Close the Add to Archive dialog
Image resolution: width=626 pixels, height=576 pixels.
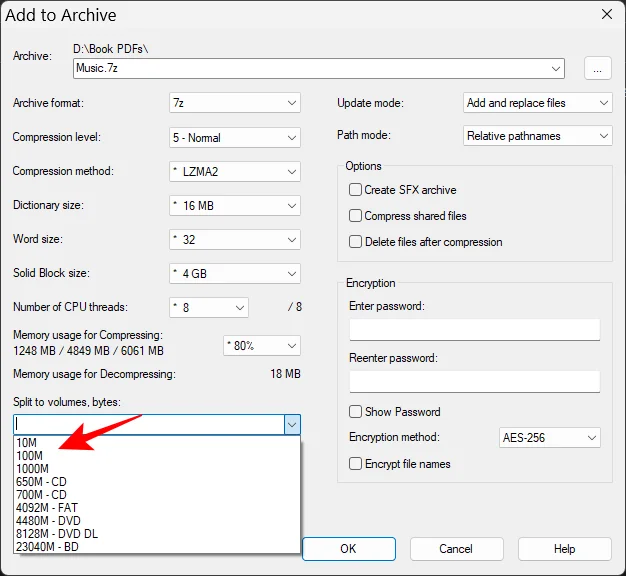607,14
